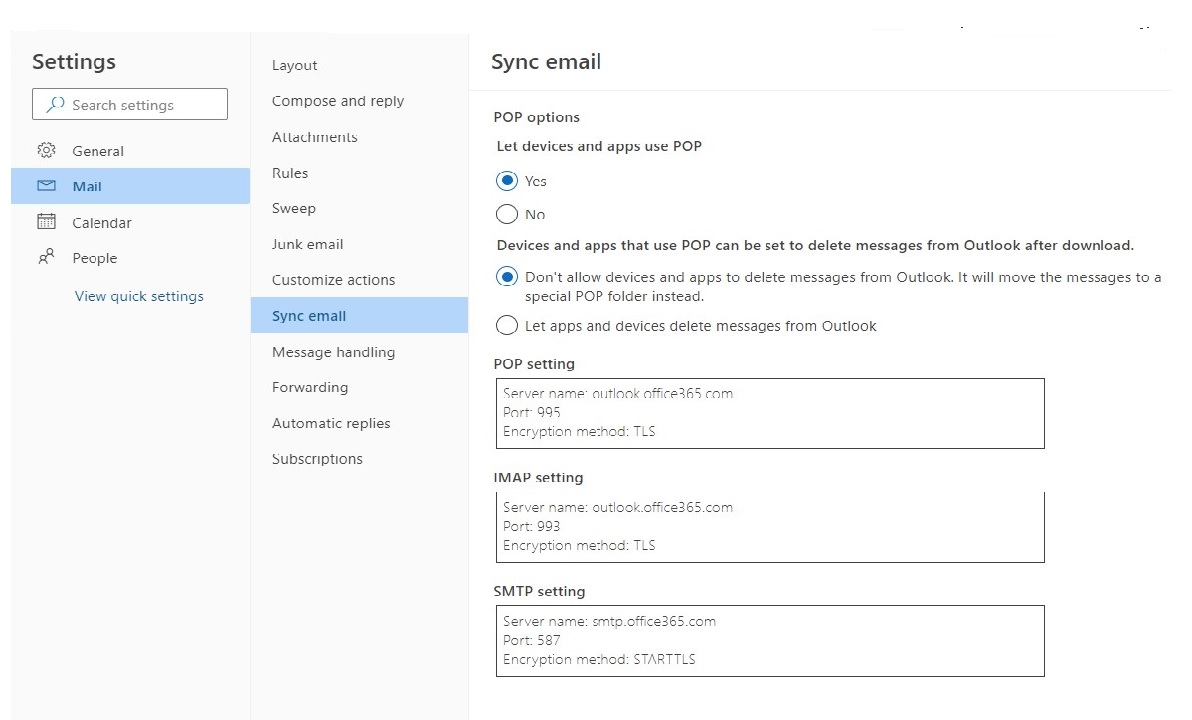Open Layout settings

(295, 65)
